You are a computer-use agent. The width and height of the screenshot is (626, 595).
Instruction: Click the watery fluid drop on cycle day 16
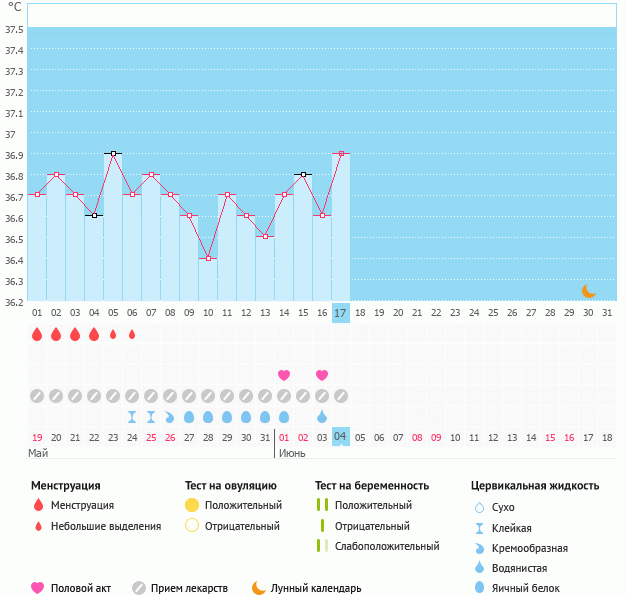pyautogui.click(x=322, y=416)
